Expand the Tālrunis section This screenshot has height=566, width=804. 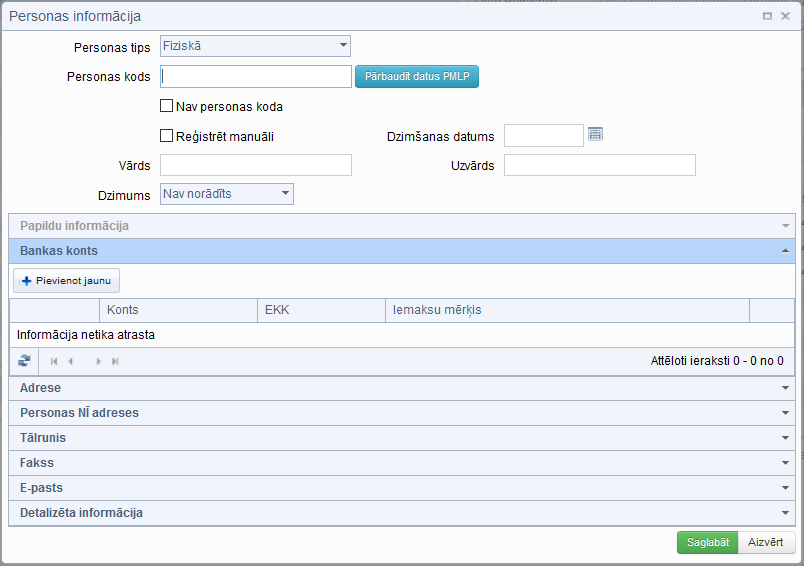coord(401,438)
